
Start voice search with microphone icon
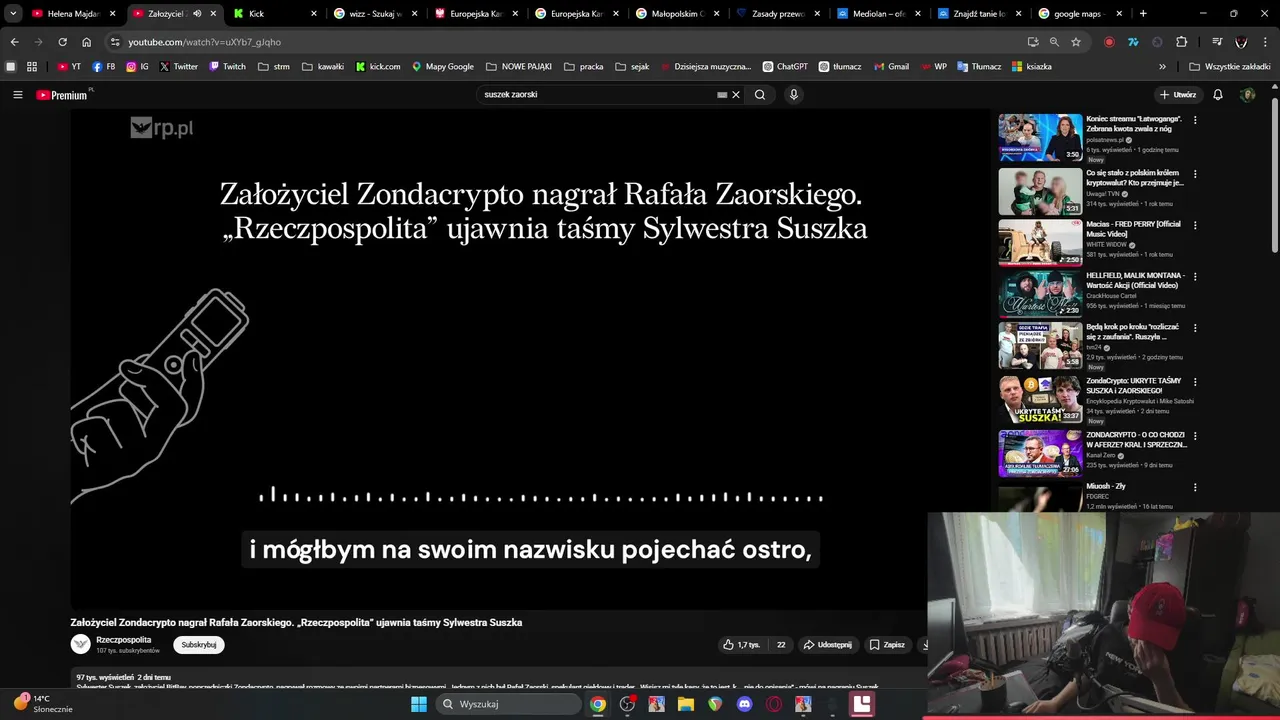794,95
